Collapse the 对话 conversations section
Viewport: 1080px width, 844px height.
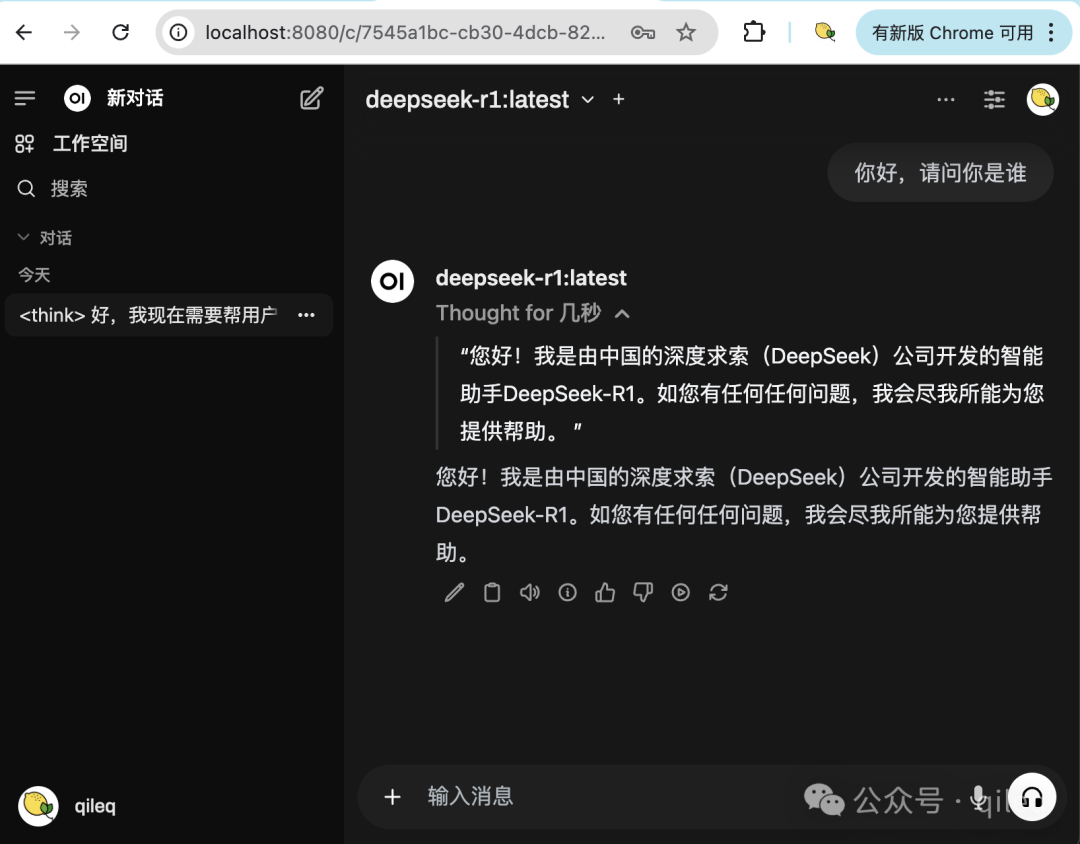45,238
